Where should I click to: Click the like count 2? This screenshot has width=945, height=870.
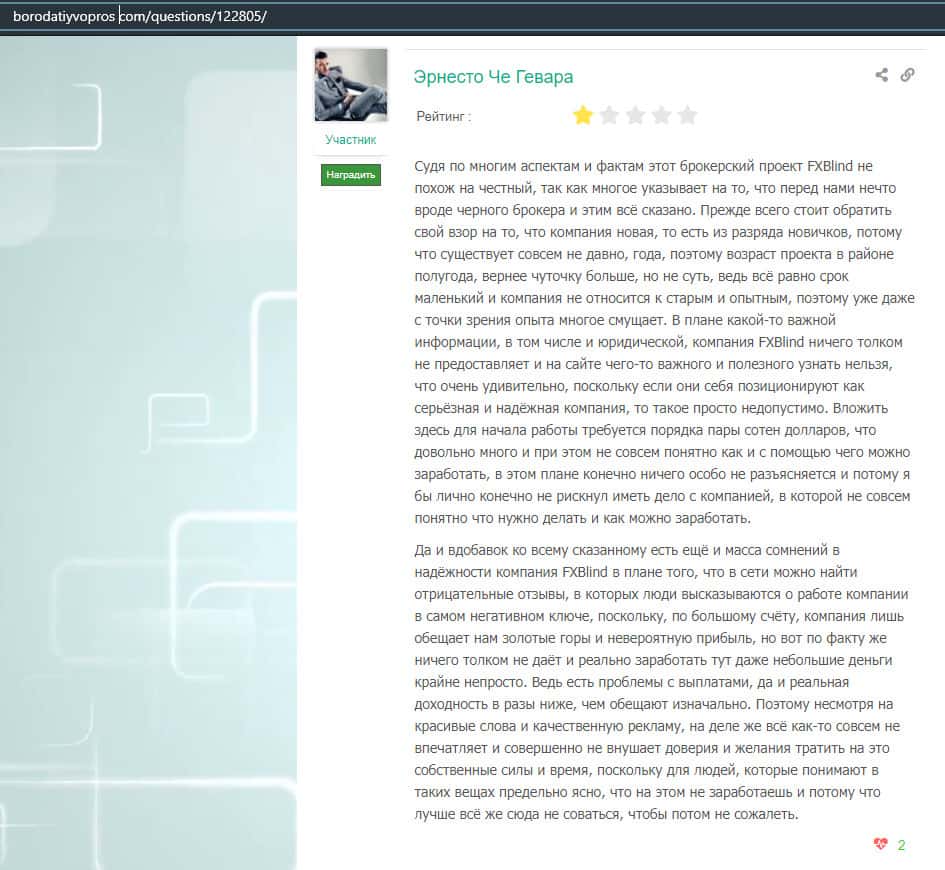901,845
